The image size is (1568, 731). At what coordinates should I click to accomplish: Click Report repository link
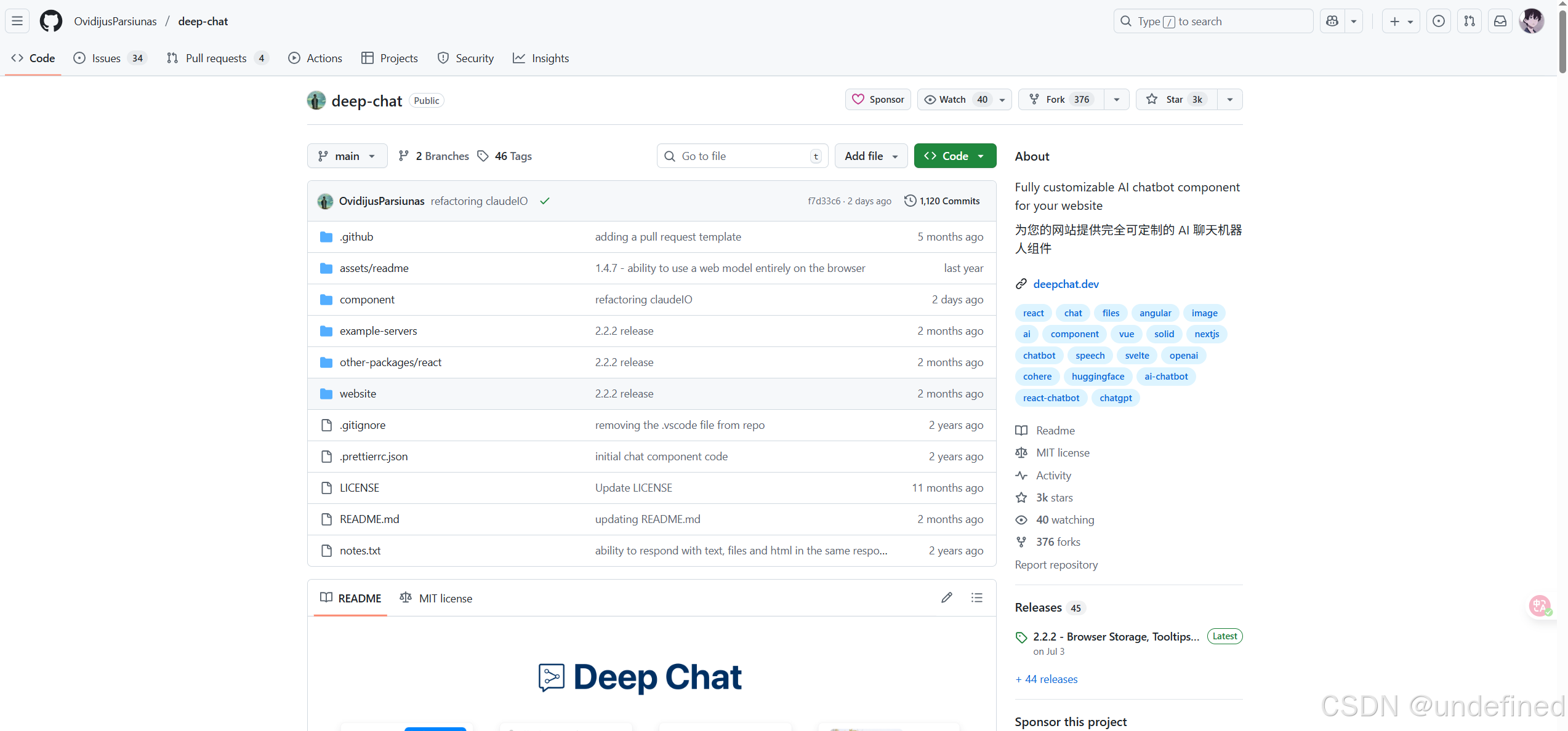(1056, 565)
